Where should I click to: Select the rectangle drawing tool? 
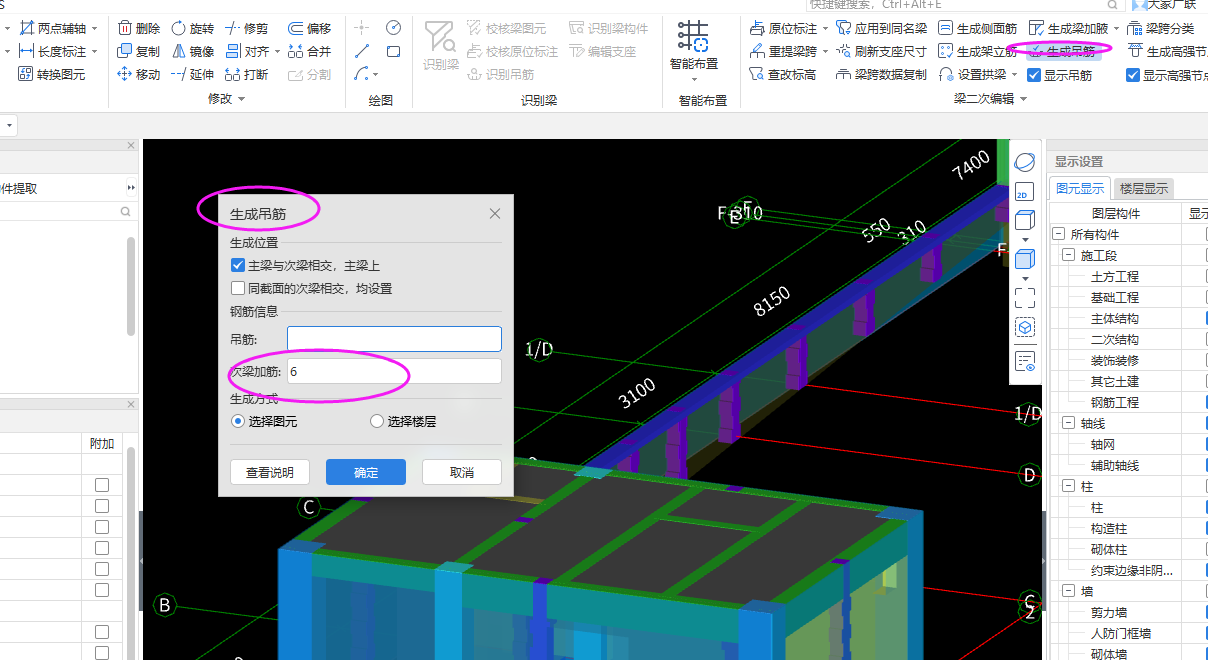393,51
